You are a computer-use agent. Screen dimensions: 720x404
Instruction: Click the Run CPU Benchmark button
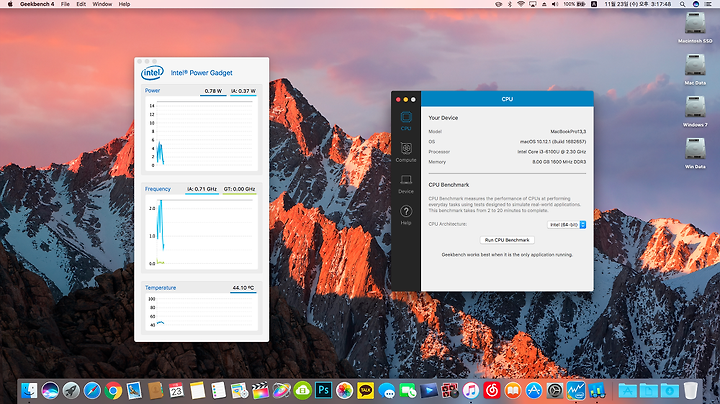tap(507, 240)
